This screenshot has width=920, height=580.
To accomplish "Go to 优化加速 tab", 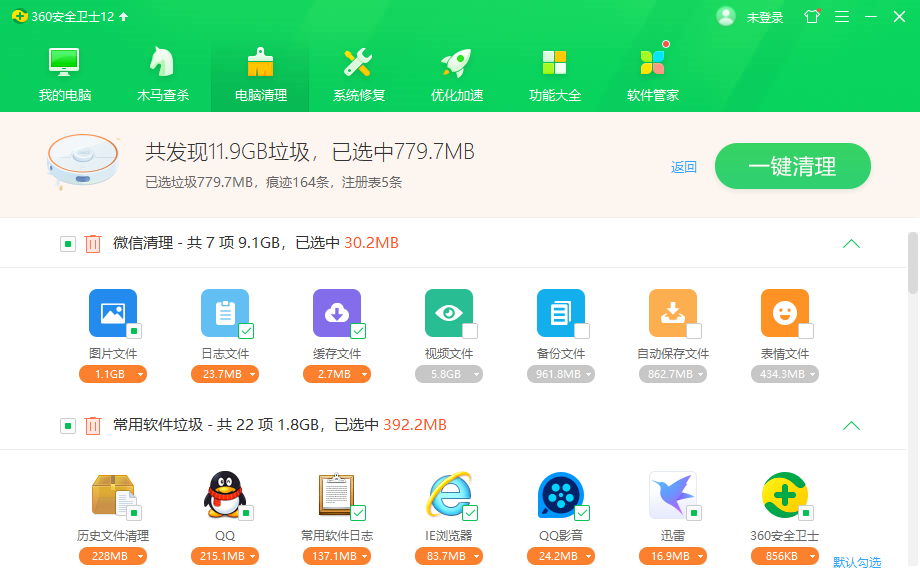I will [x=456, y=74].
